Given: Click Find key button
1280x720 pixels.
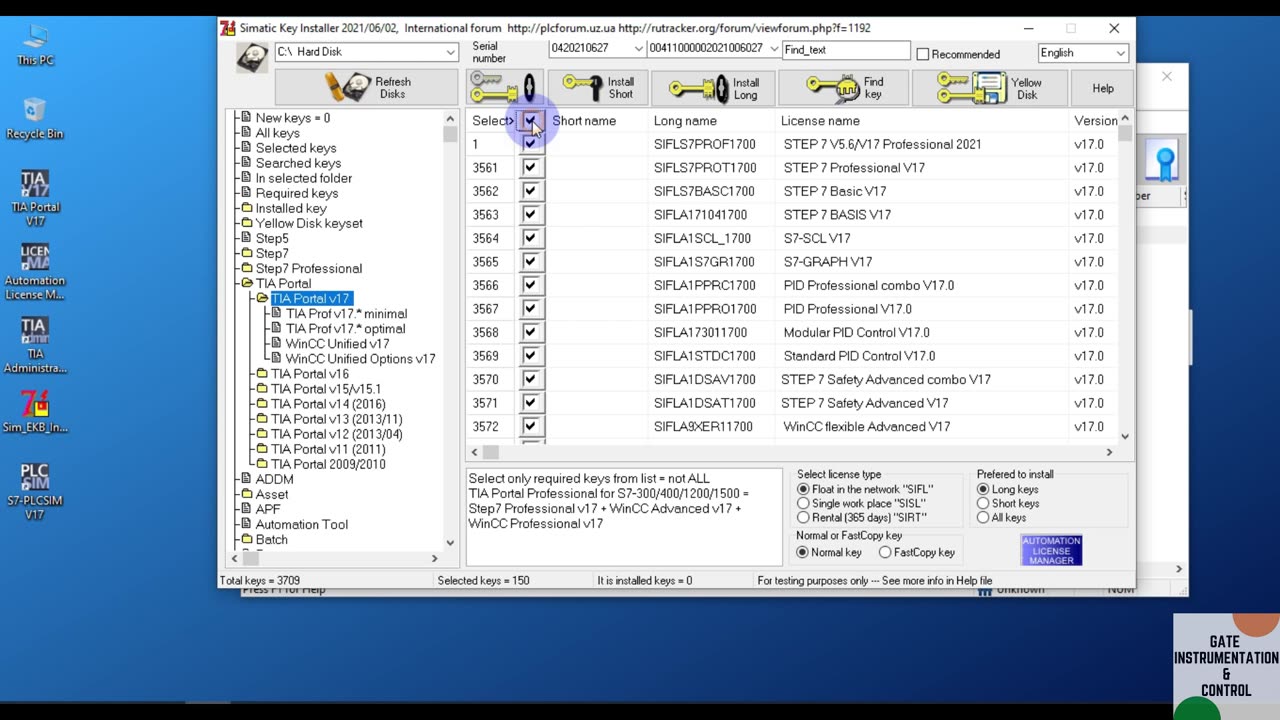Looking at the screenshot, I should 844,88.
